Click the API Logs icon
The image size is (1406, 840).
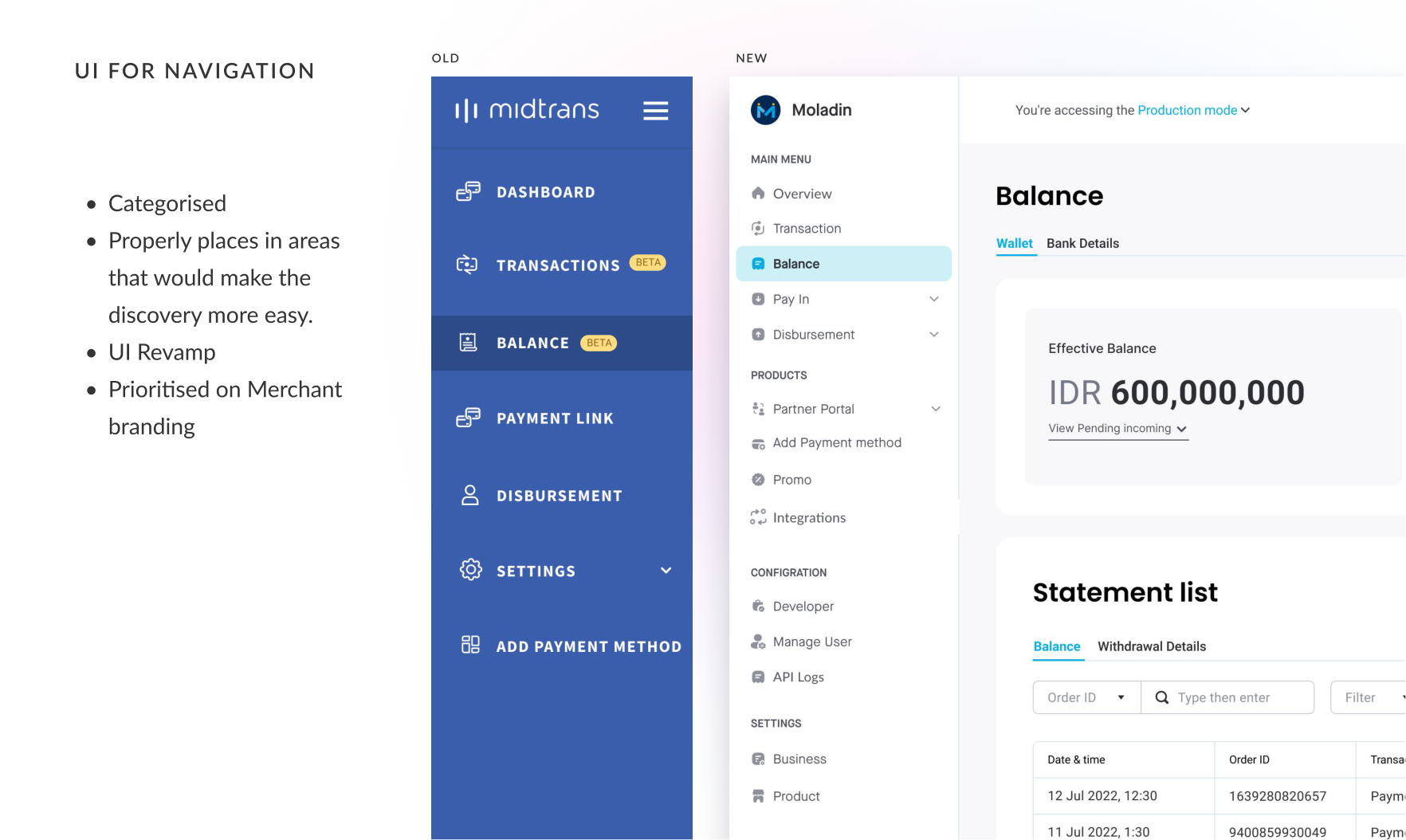coord(758,677)
